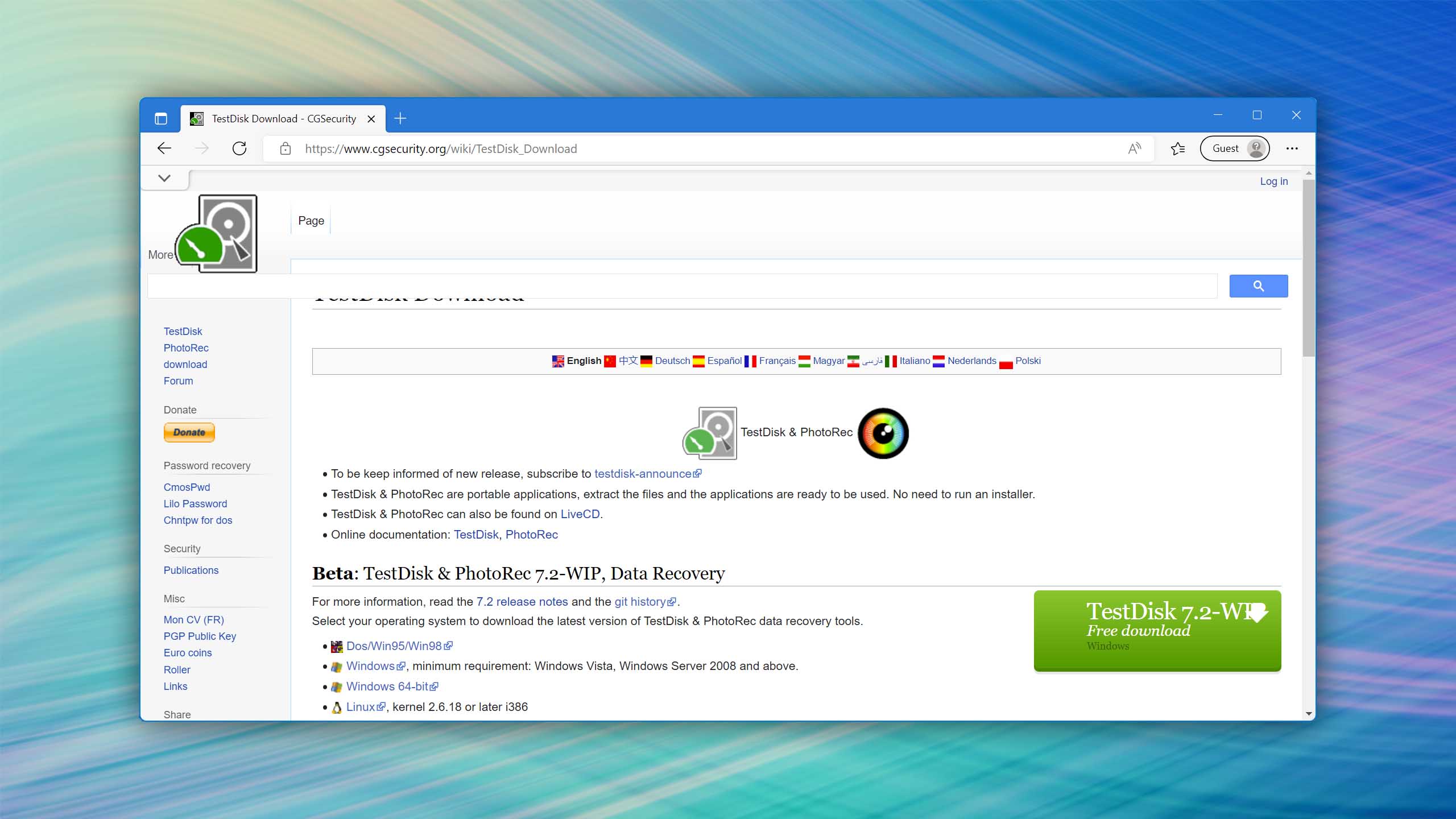1456x819 pixels.
Task: Click the page vertical scrollbar thumb
Action: [x=1309, y=268]
